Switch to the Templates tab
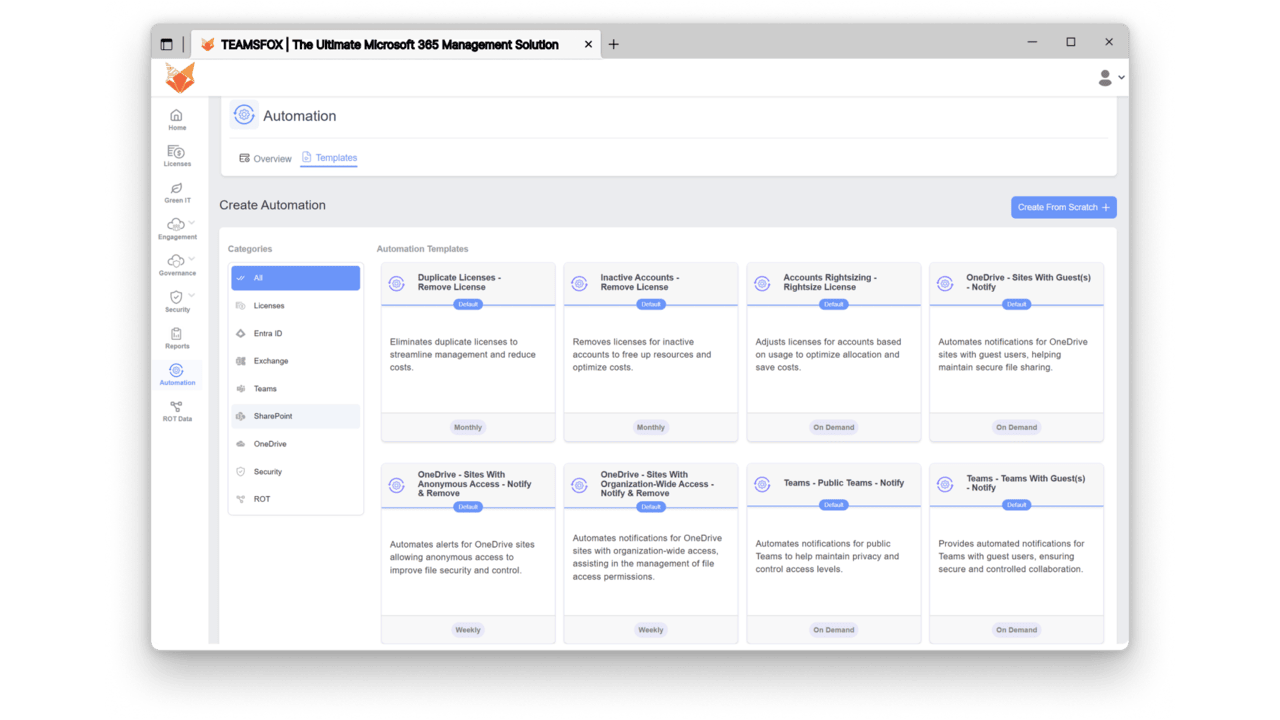The image size is (1280, 720). click(x=329, y=158)
